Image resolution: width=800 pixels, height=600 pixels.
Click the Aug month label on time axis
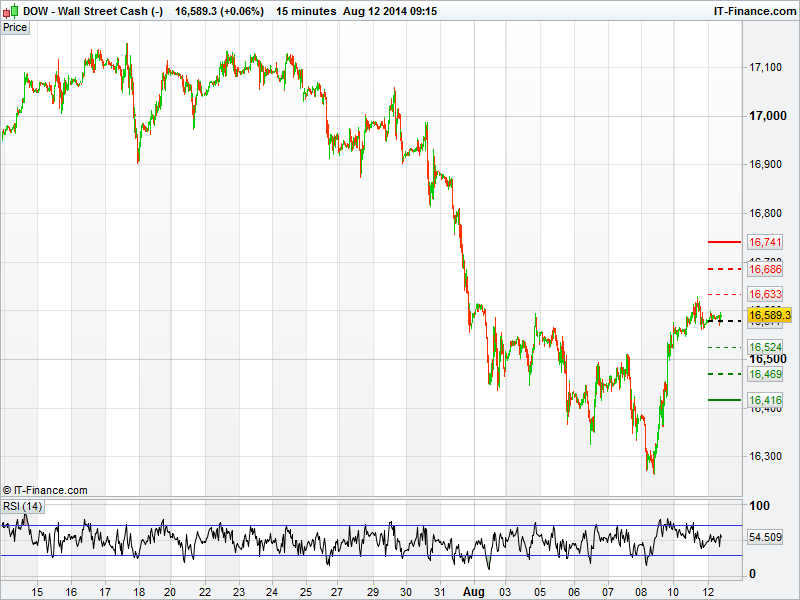[x=473, y=592]
